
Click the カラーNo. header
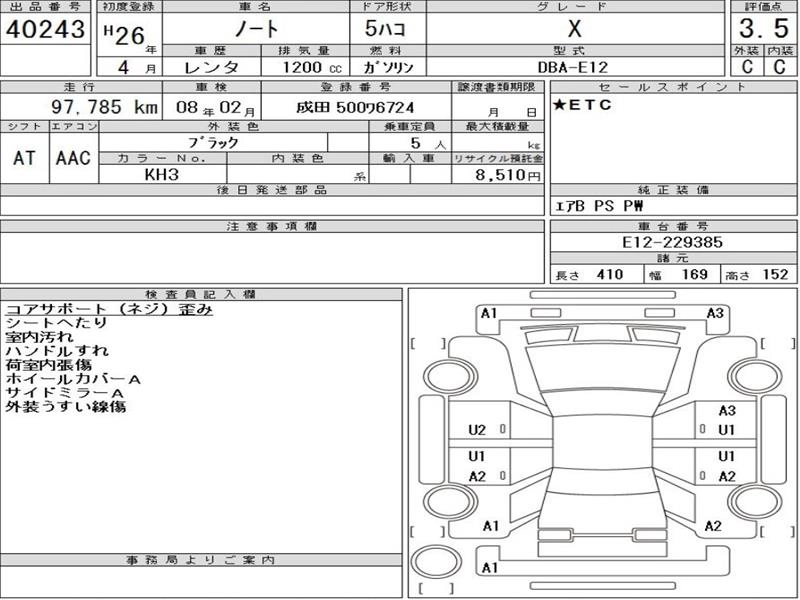162,159
